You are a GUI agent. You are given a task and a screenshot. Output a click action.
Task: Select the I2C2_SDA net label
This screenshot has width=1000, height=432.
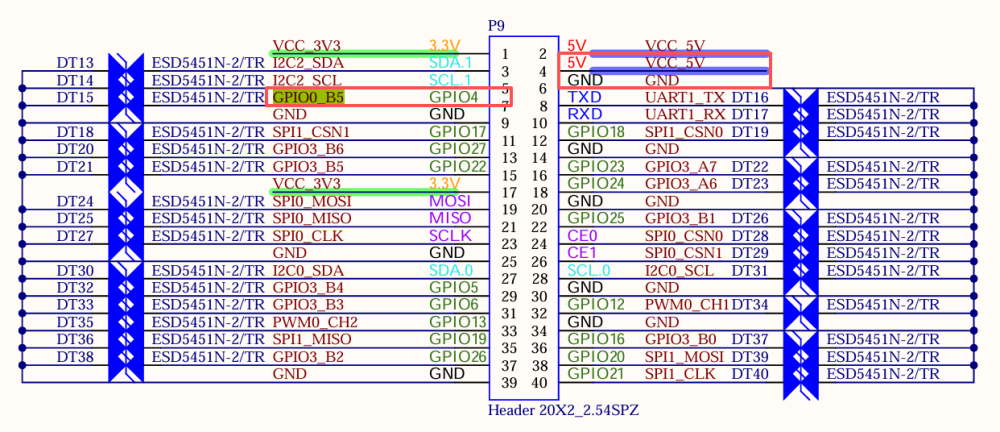click(x=308, y=63)
